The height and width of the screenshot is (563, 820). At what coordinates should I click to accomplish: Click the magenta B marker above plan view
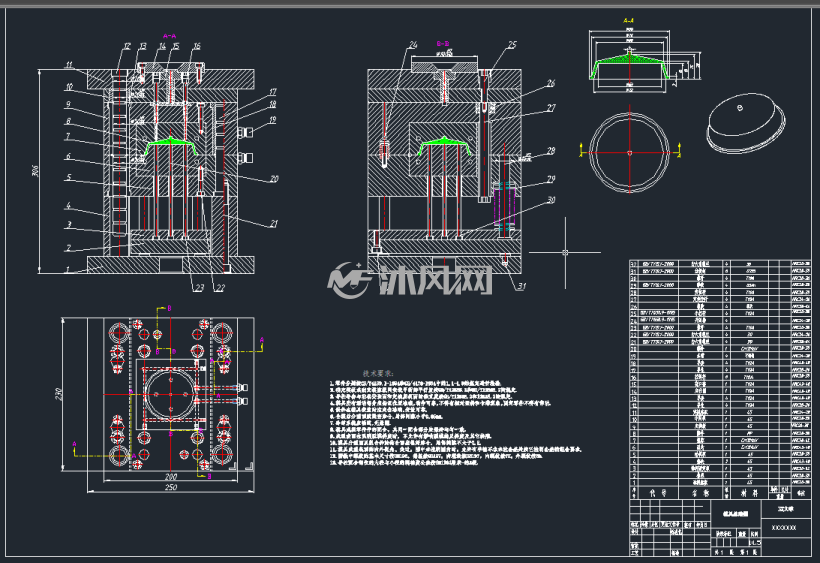coord(169,308)
